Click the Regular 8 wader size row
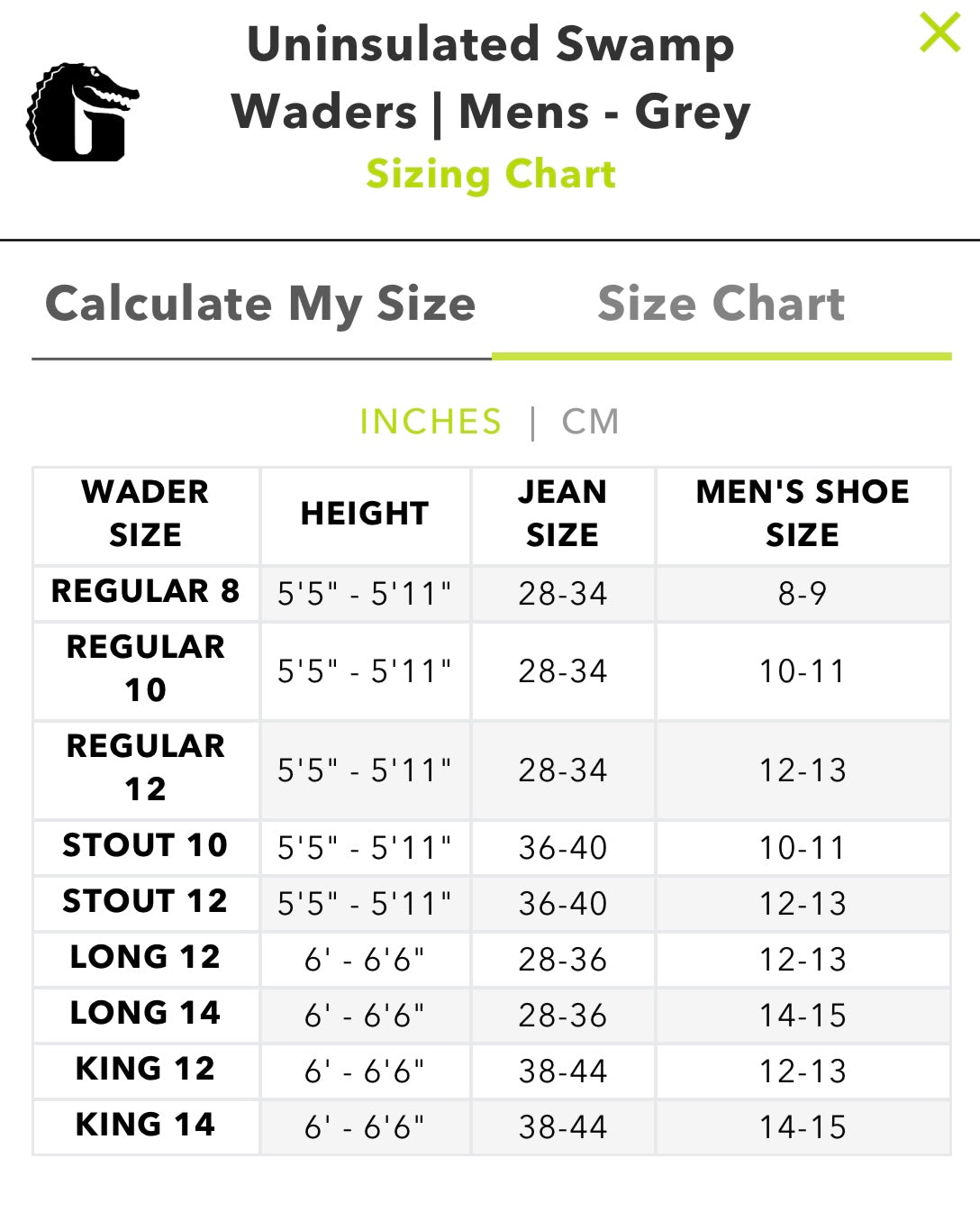This screenshot has width=980, height=1231. click(146, 591)
